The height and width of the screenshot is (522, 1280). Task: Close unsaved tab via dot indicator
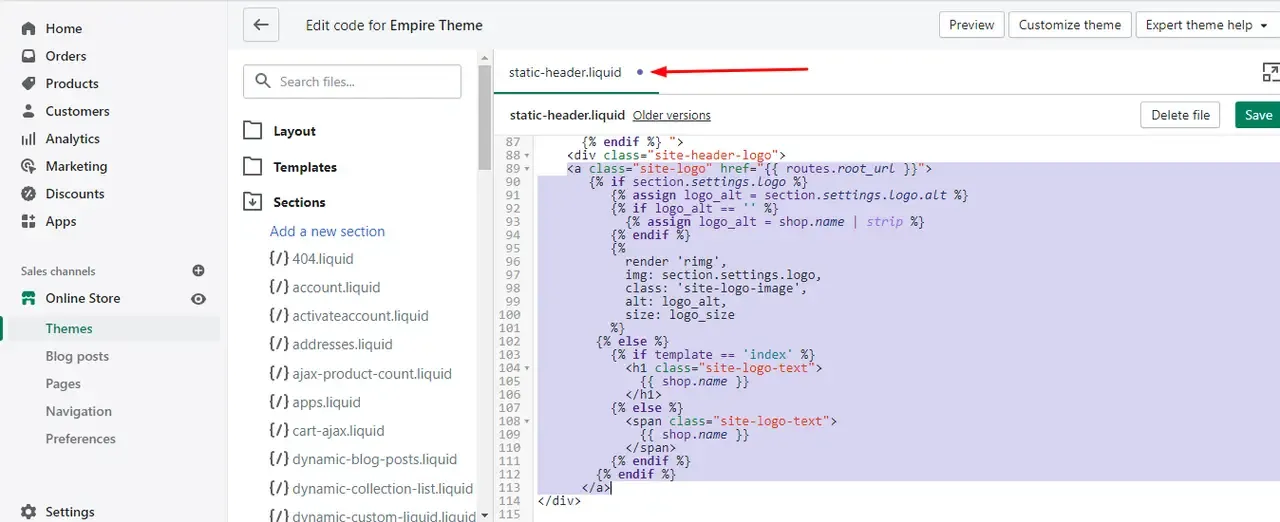pyautogui.click(x=640, y=72)
